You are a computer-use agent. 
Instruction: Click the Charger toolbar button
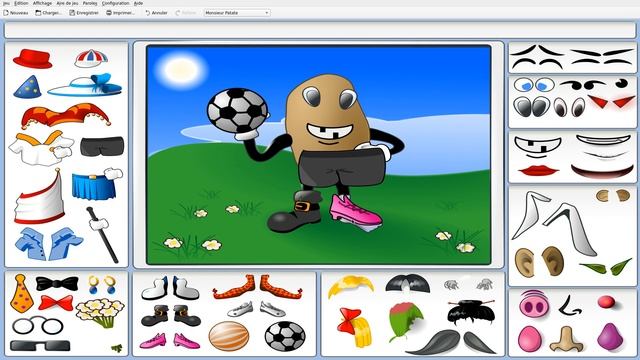point(48,13)
